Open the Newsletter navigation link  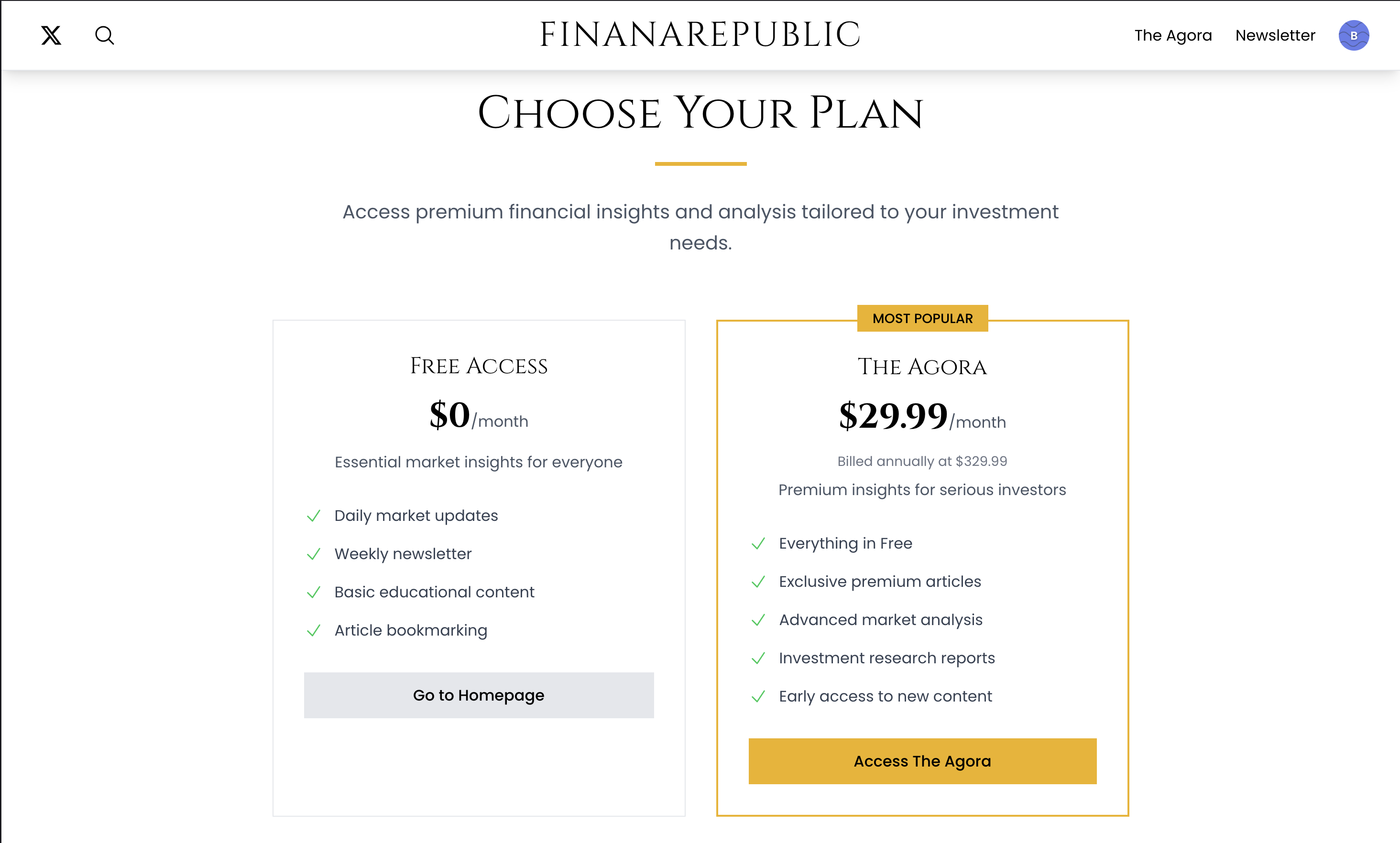point(1275,35)
